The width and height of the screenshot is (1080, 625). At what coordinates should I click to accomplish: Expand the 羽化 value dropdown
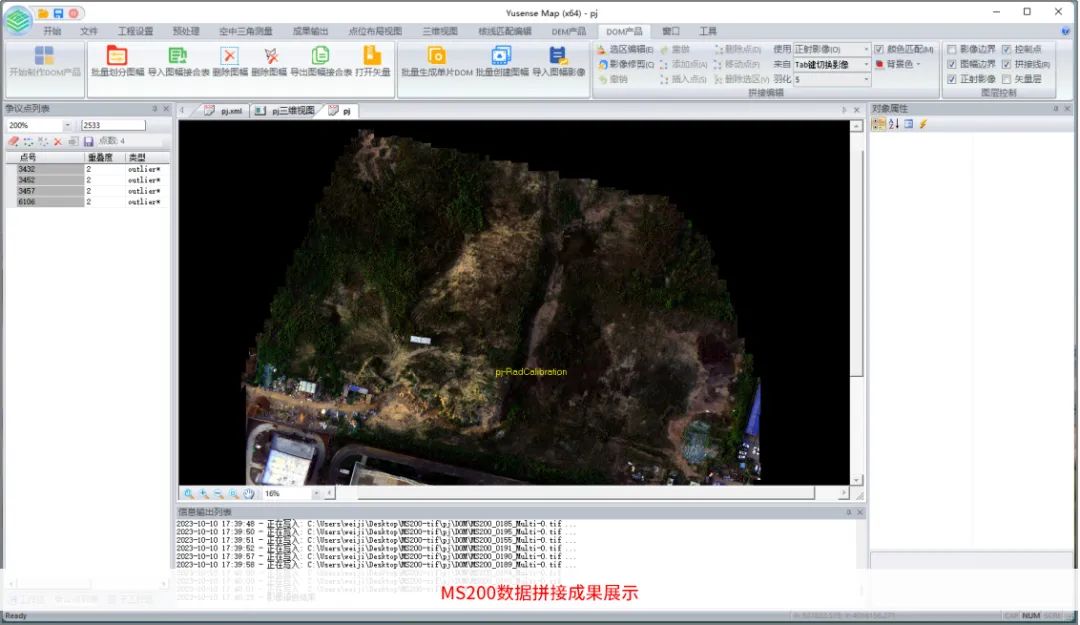pyautogui.click(x=866, y=79)
